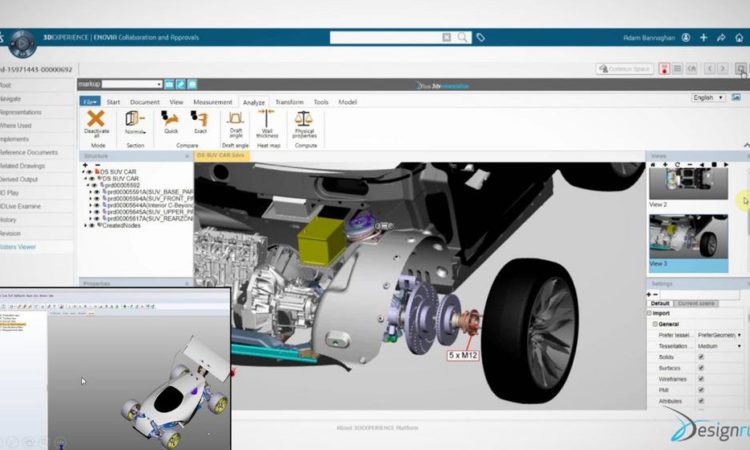The width and height of the screenshot is (750, 450).
Task: Click the Views panel refresh icon
Action: point(677,165)
